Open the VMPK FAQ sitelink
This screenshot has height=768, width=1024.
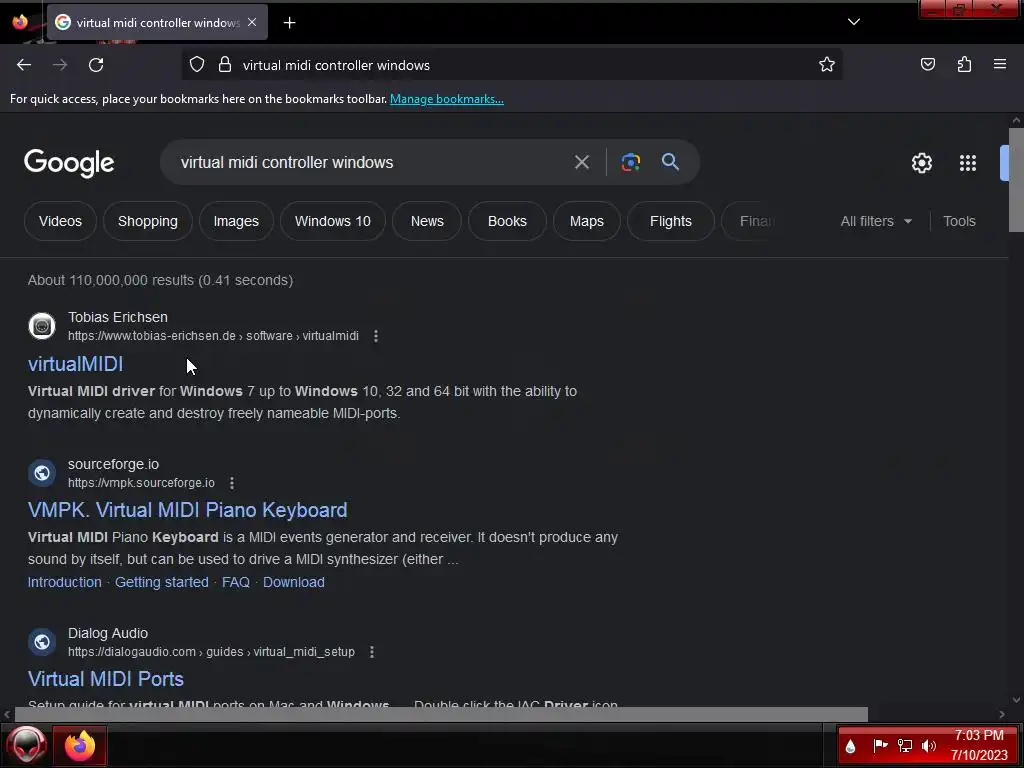[236, 582]
